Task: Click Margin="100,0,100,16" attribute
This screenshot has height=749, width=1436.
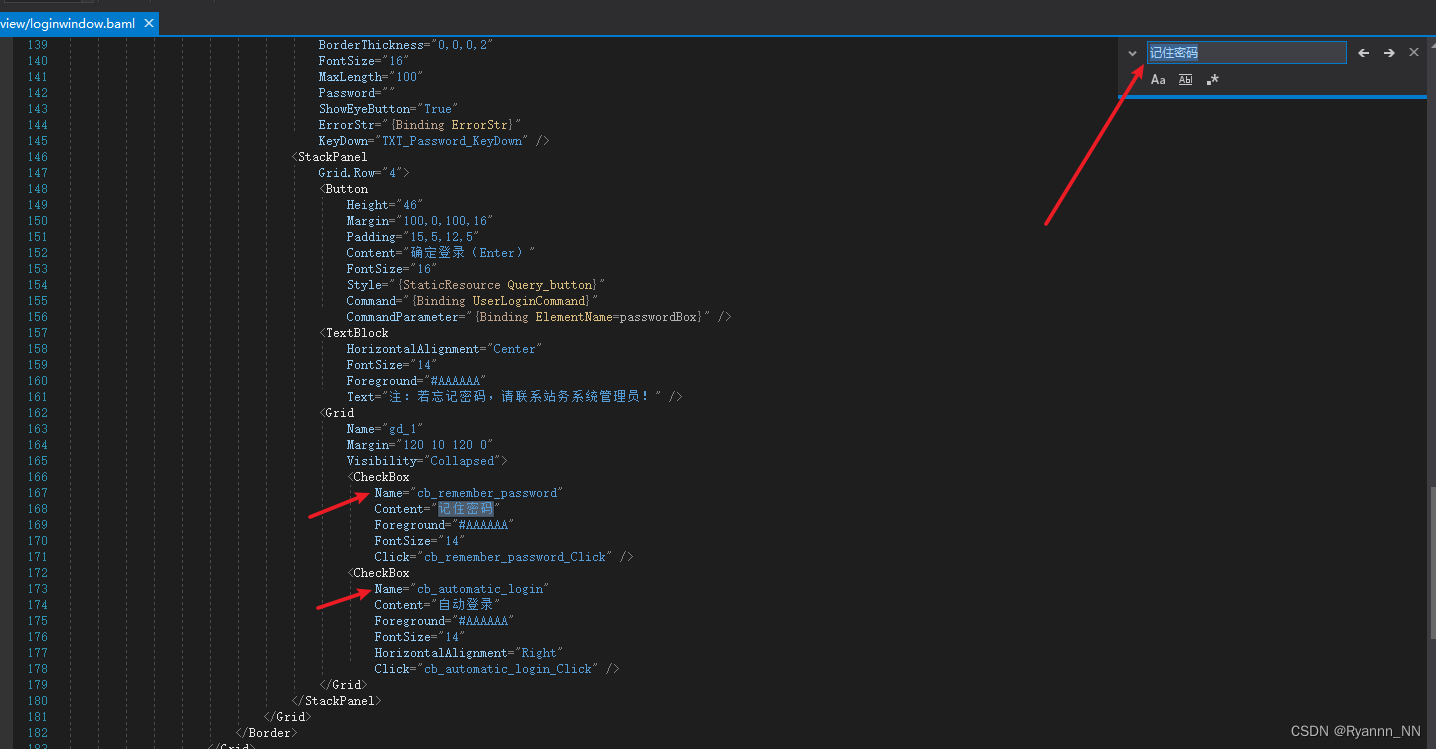Action: [x=420, y=221]
